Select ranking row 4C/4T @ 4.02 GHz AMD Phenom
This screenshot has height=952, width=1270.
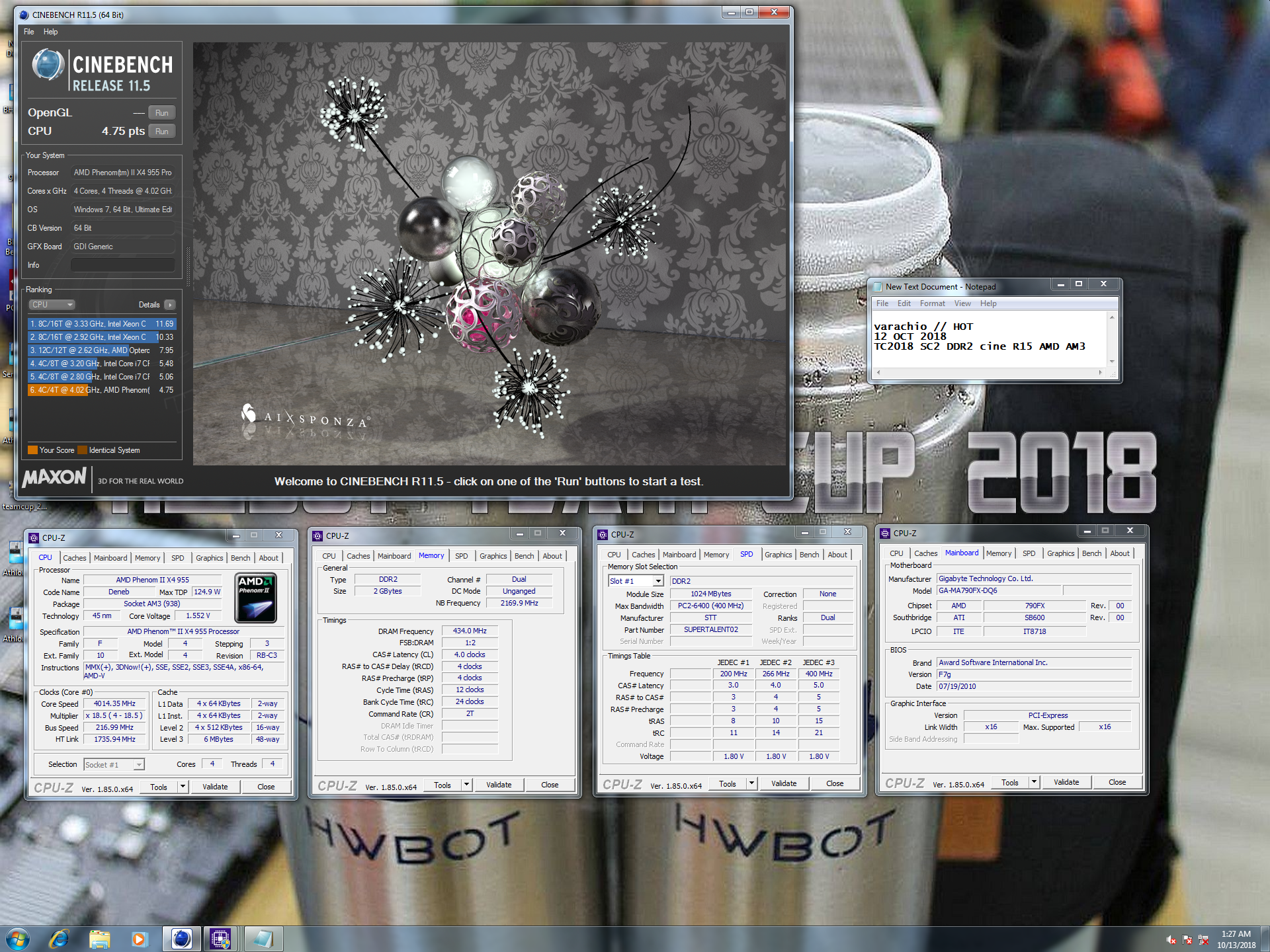point(102,390)
